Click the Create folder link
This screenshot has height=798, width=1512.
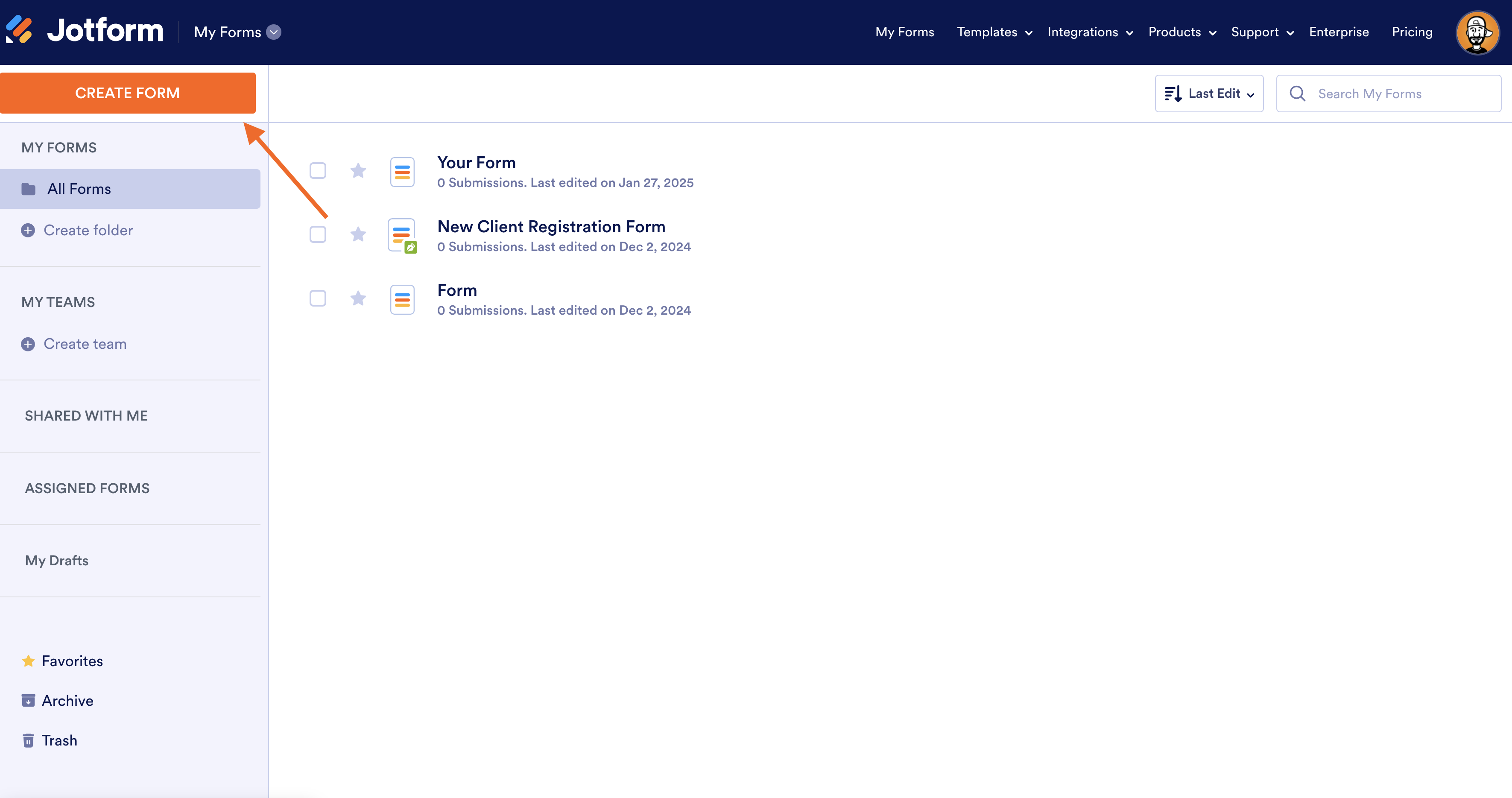click(x=88, y=231)
